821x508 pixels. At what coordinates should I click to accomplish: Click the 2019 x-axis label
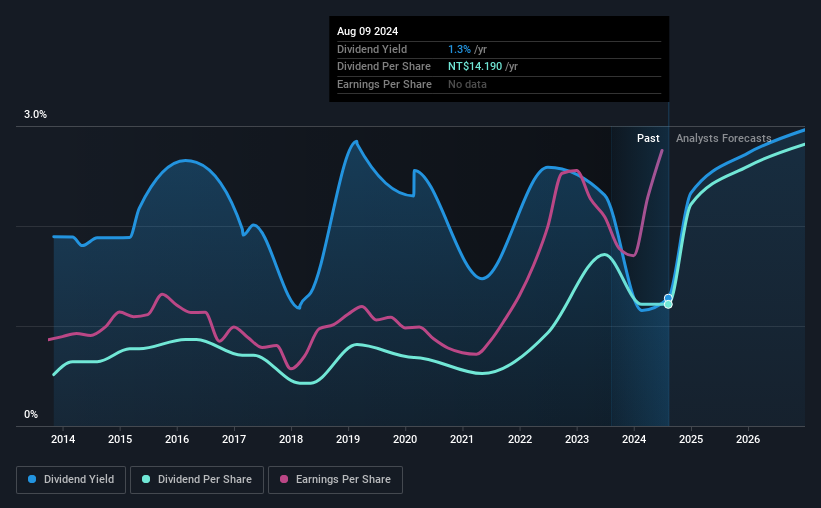[x=348, y=439]
